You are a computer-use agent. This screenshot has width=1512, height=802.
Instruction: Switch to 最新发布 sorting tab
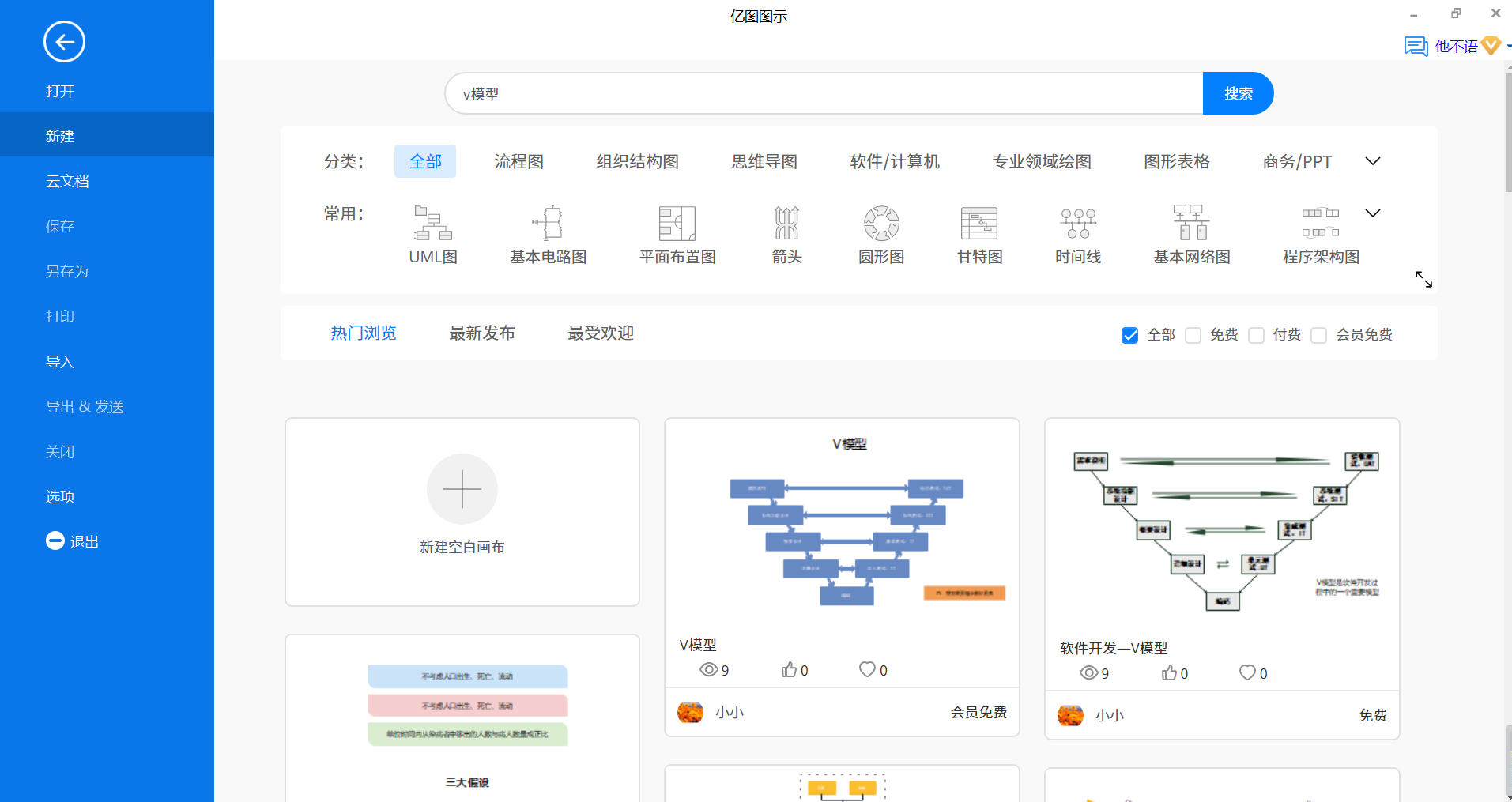point(482,333)
